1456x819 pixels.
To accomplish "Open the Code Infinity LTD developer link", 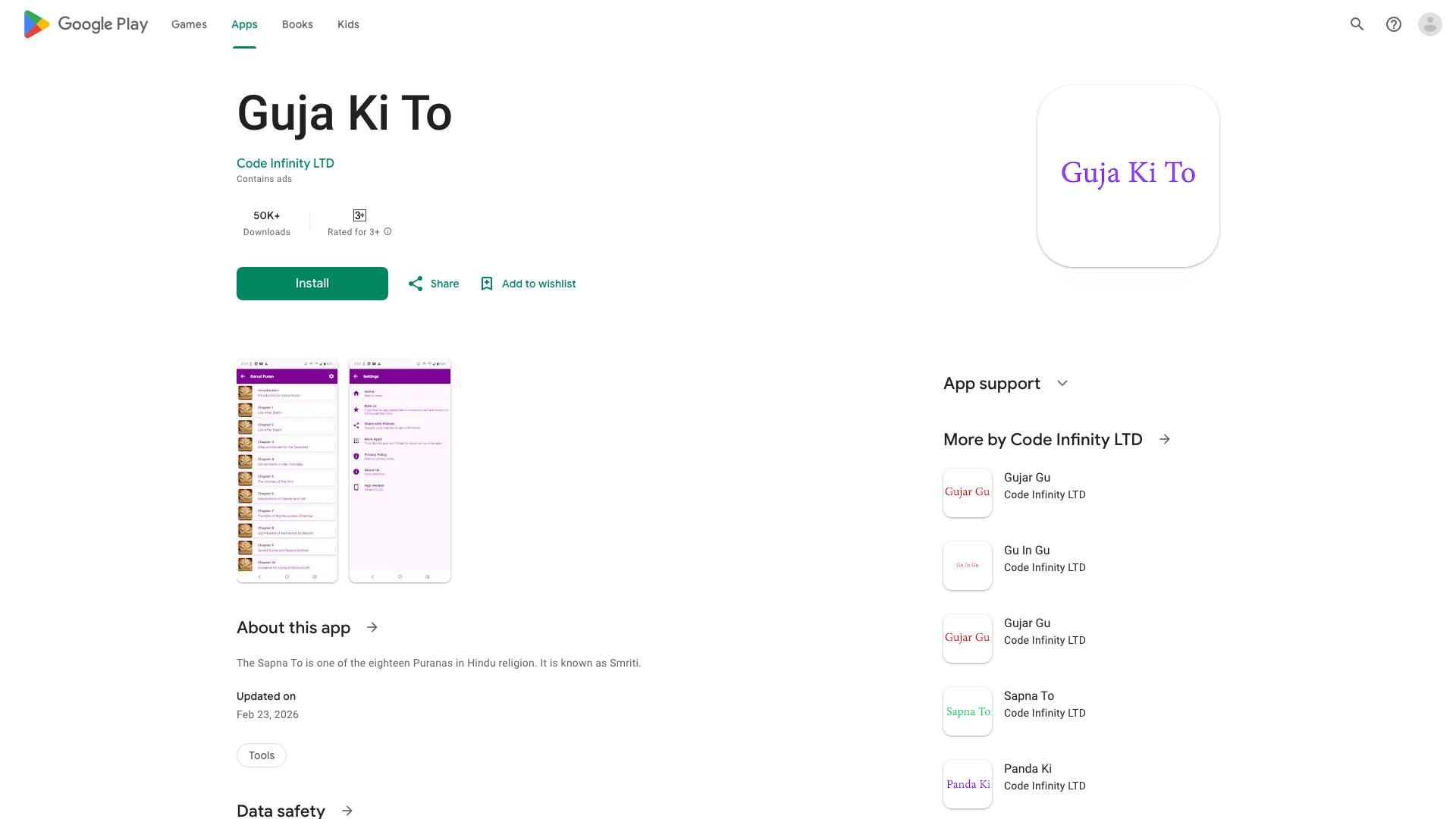I will 285,163.
